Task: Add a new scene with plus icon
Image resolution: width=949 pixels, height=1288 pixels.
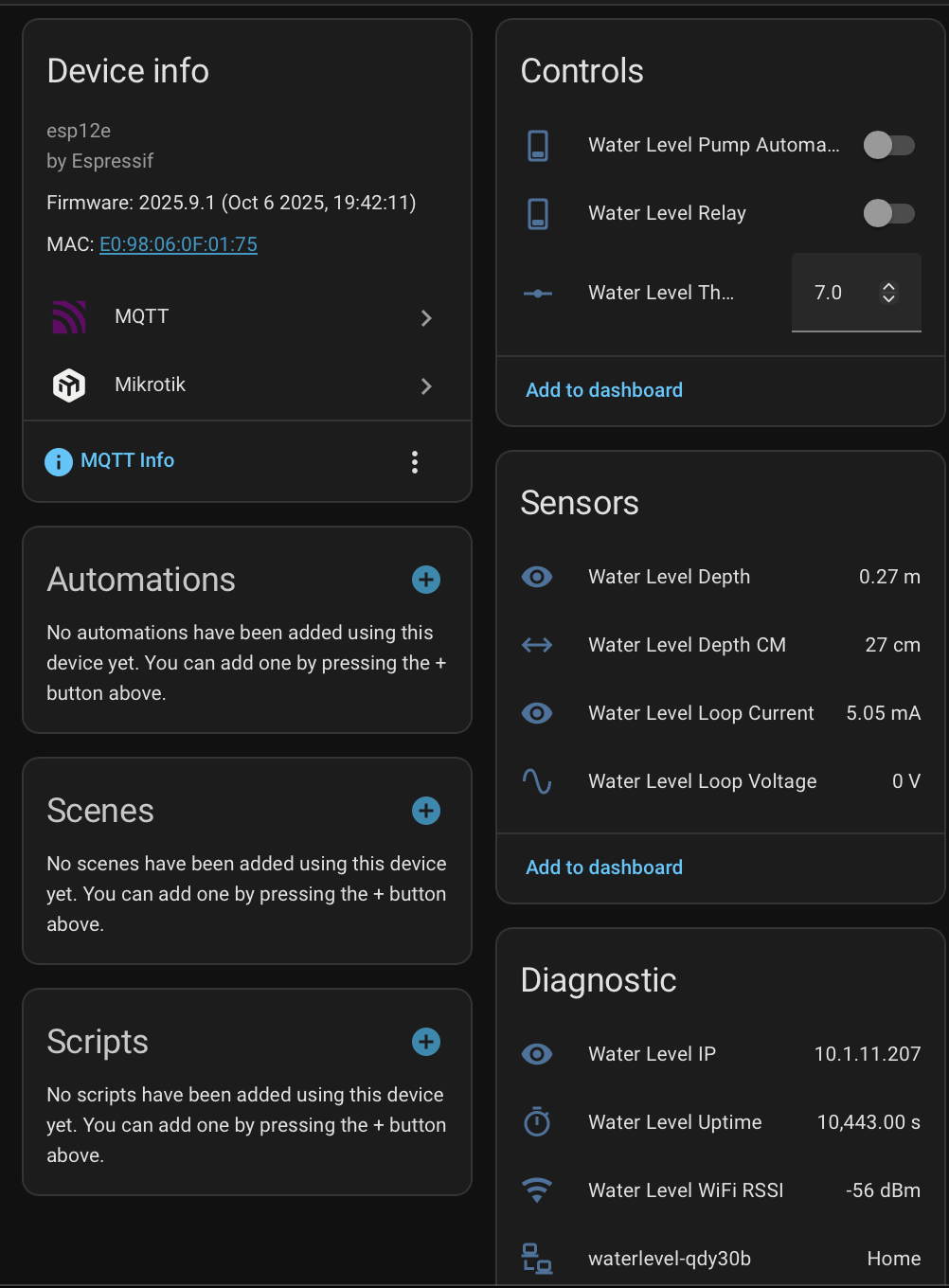Action: pos(426,811)
